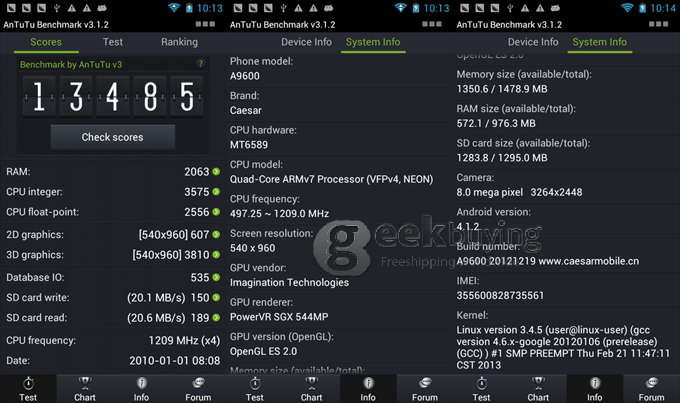Select SD card size value 1283.8 / 1295.0 MB

point(502,158)
